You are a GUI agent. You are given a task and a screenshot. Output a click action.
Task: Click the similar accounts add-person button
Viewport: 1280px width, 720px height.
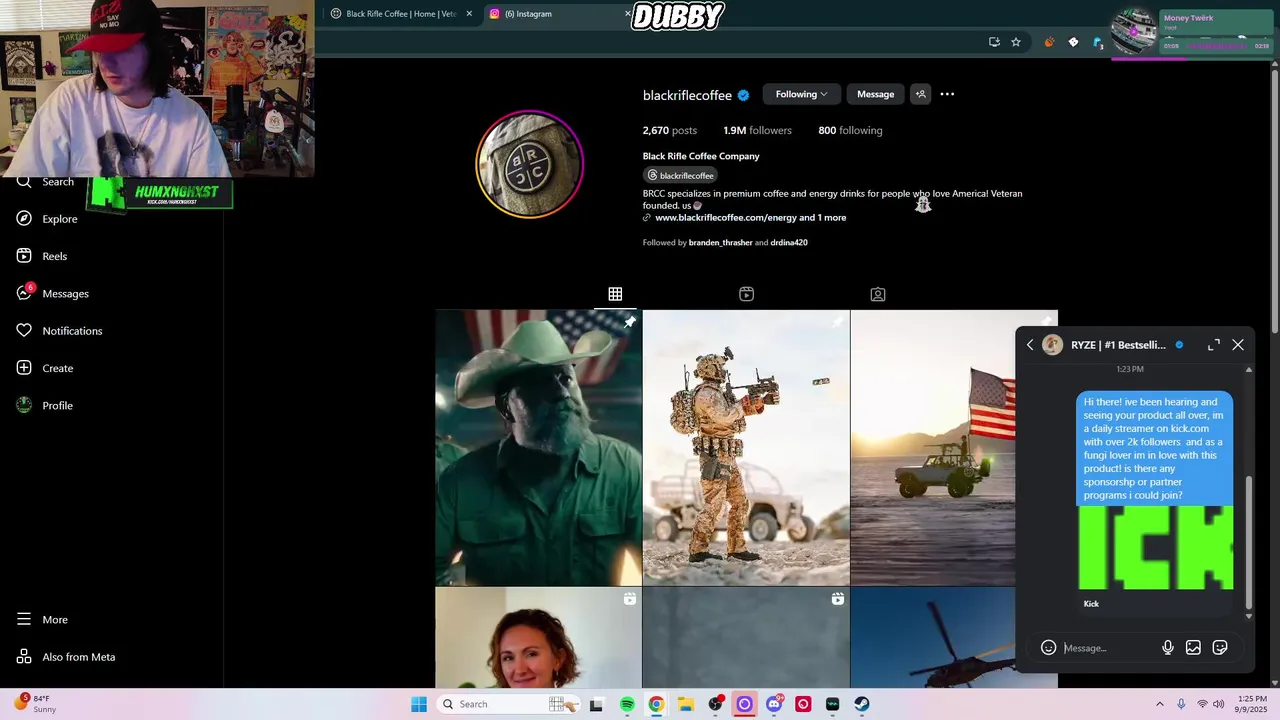pos(921,94)
